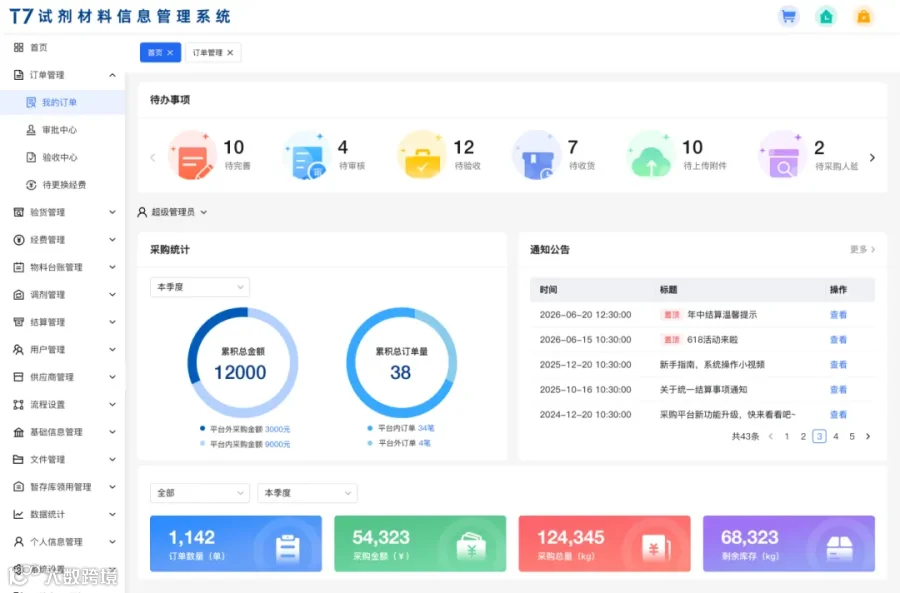Click the 累积总金额 donut chart
Screen dimensions: 900x593
click(242, 363)
